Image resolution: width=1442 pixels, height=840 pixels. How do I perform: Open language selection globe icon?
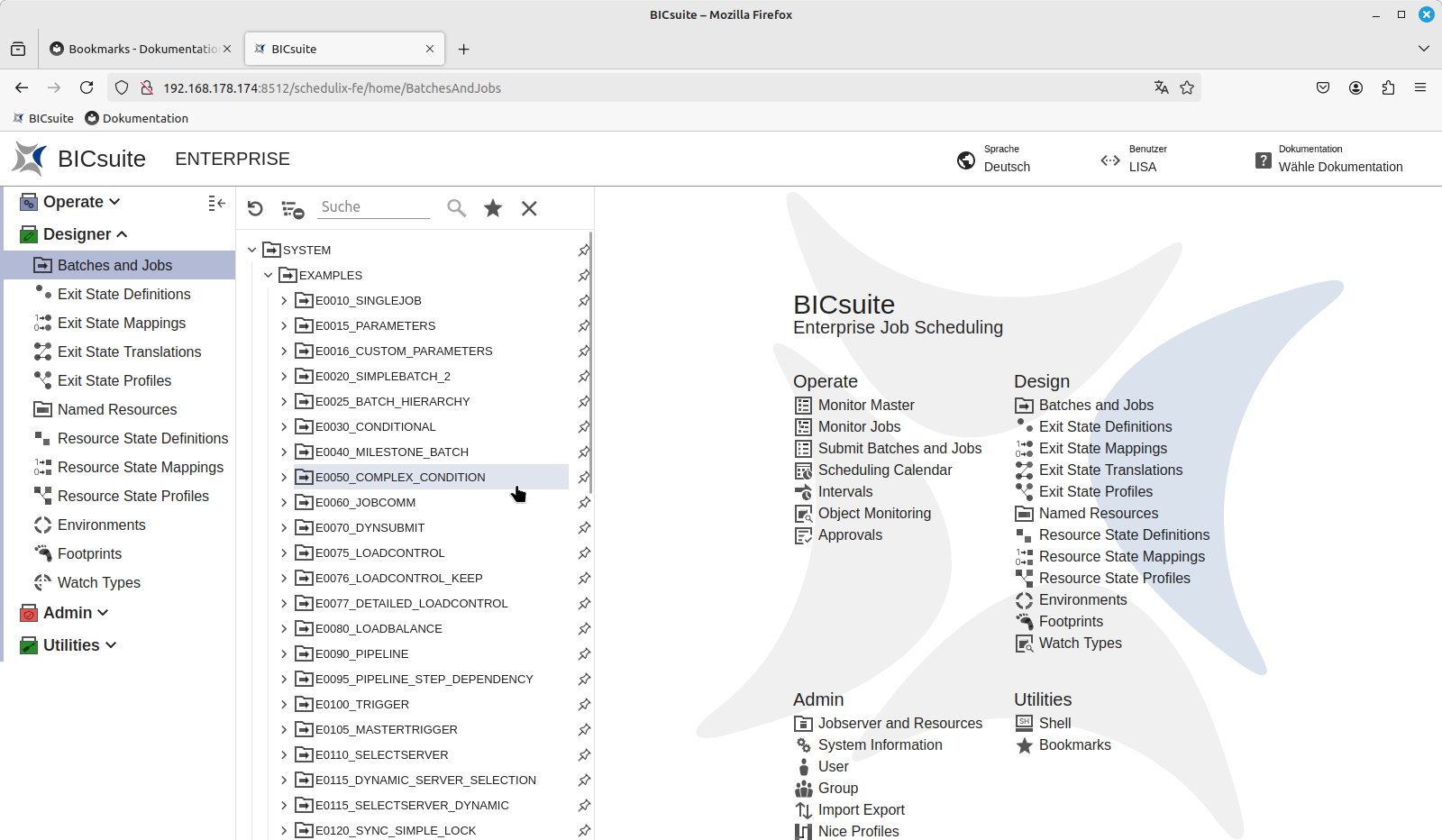pyautogui.click(x=966, y=160)
